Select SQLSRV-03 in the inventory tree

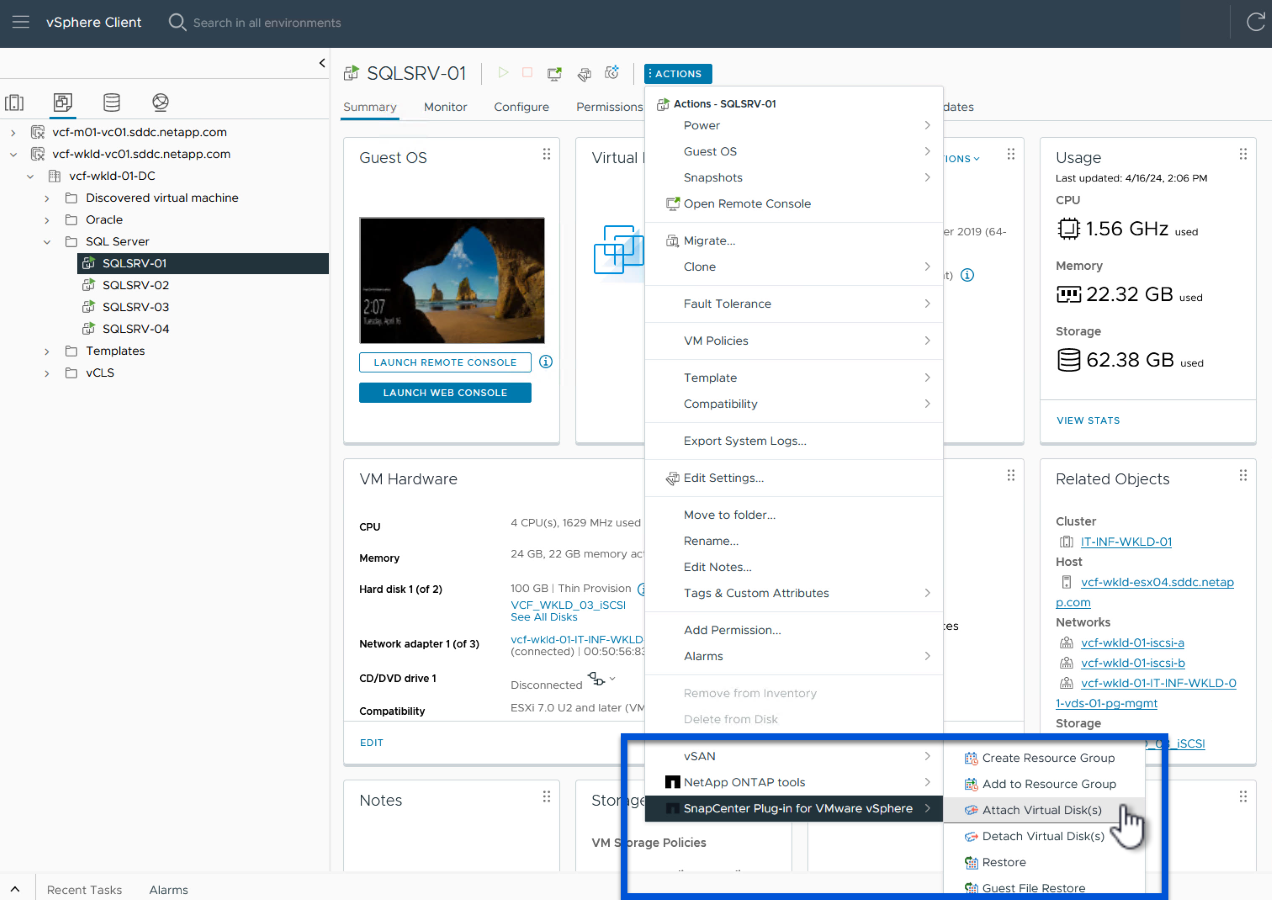135,307
